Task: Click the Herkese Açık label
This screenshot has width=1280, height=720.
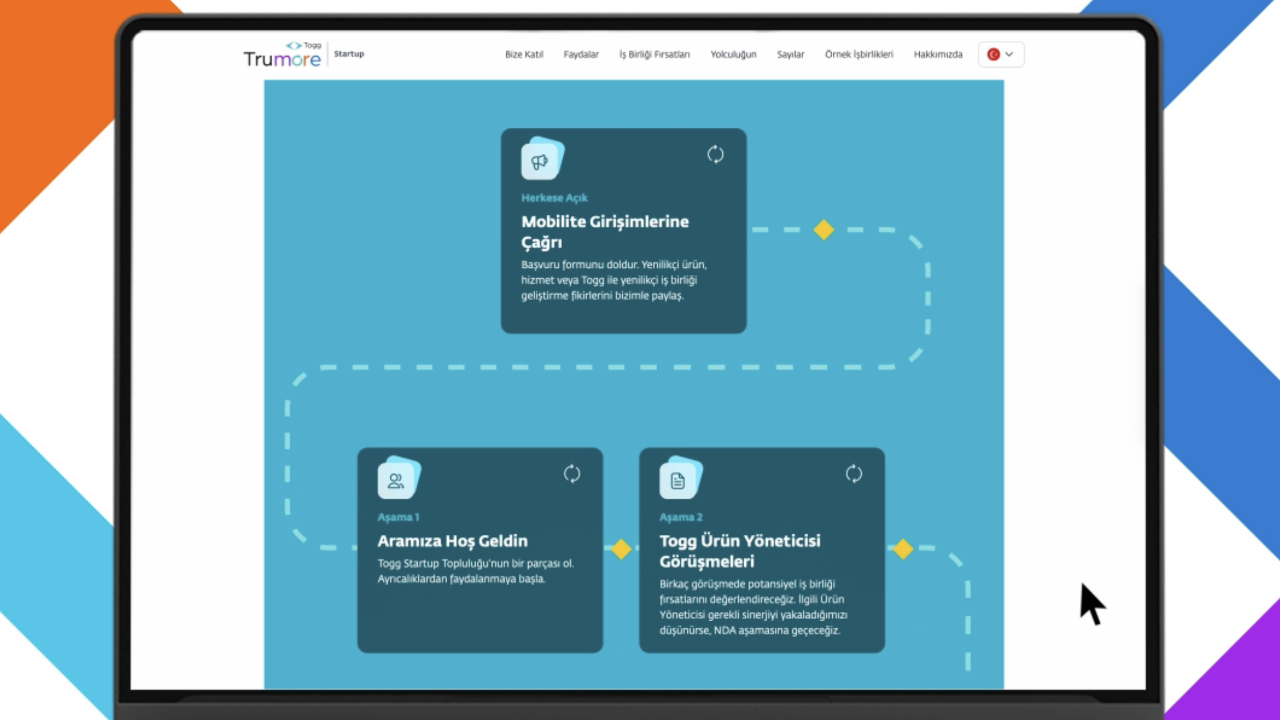Action: point(554,198)
